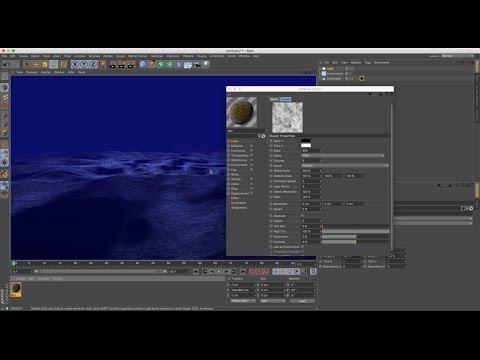This screenshot has width=480, height=360.
Task: Disable the Bump channel checkbox
Action: tap(251, 174)
